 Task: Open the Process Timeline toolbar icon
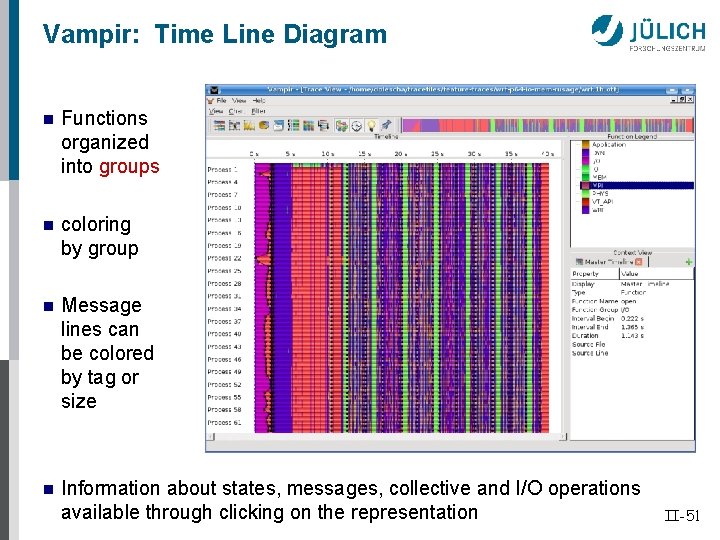[x=235, y=125]
